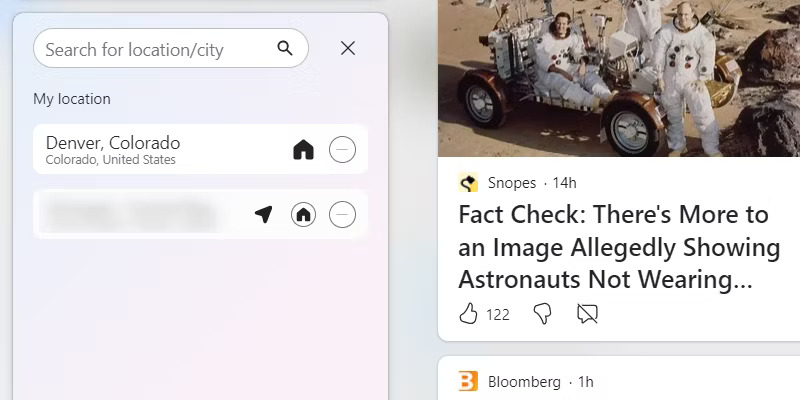Image resolution: width=800 pixels, height=400 pixels.
Task: Open the lunar rover astronaut image
Action: click(x=618, y=78)
